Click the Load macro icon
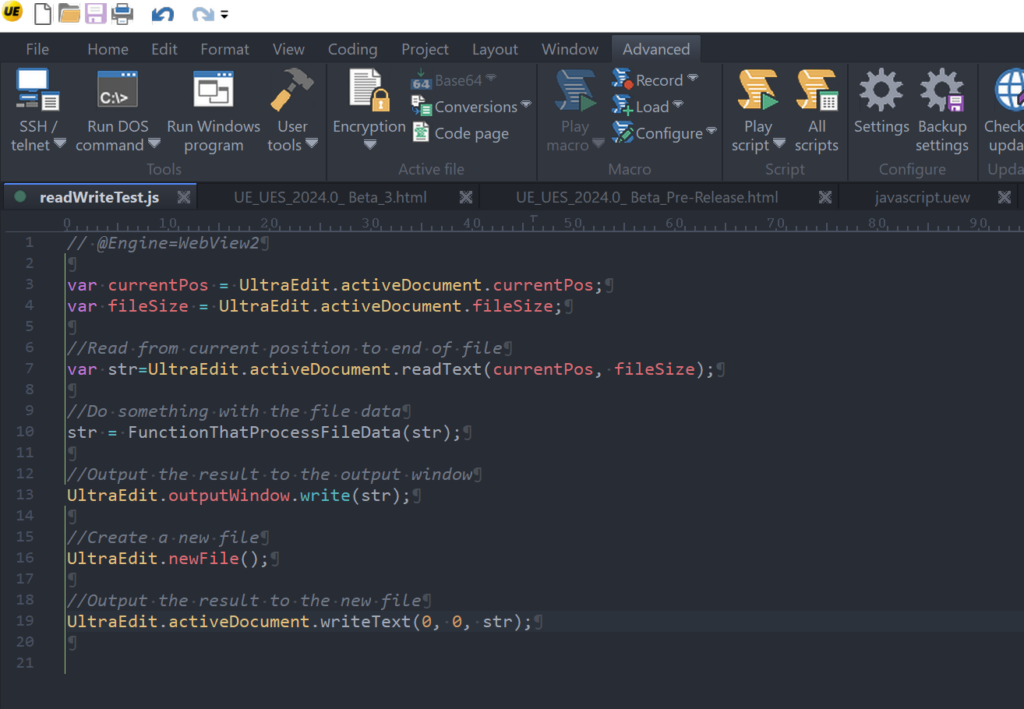Screen dimensions: 1024x709 click(x=622, y=105)
